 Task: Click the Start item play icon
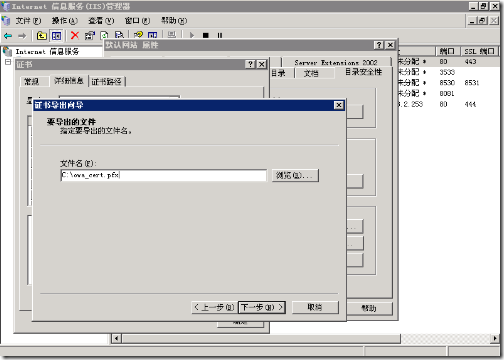pos(192,35)
